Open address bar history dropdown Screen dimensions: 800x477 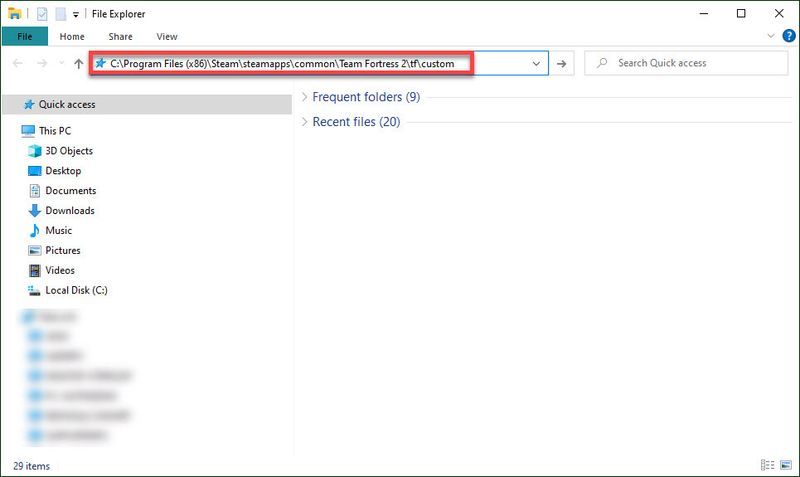tap(536, 63)
